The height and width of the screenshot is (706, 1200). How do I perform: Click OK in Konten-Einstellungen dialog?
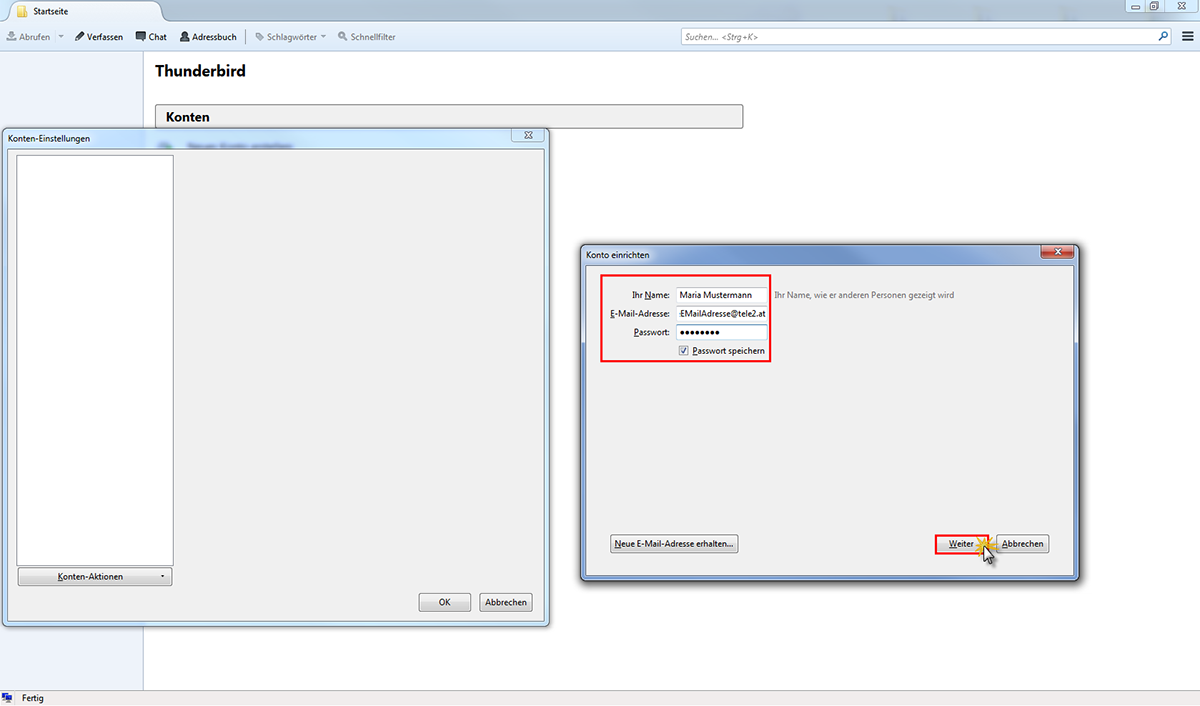[x=445, y=602]
